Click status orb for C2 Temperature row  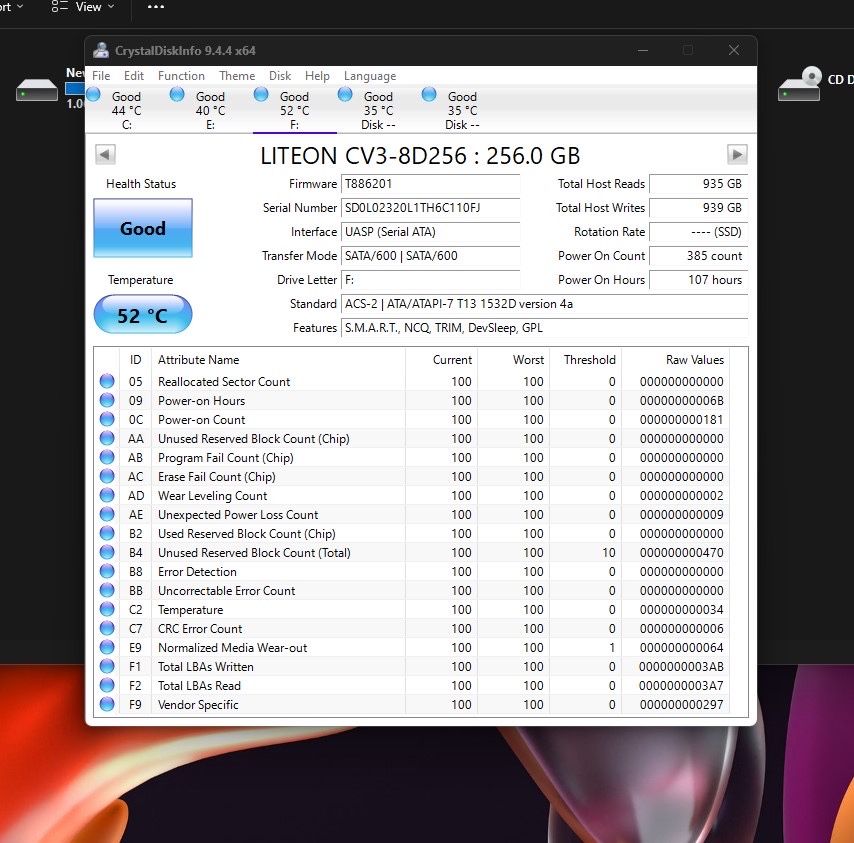[107, 609]
